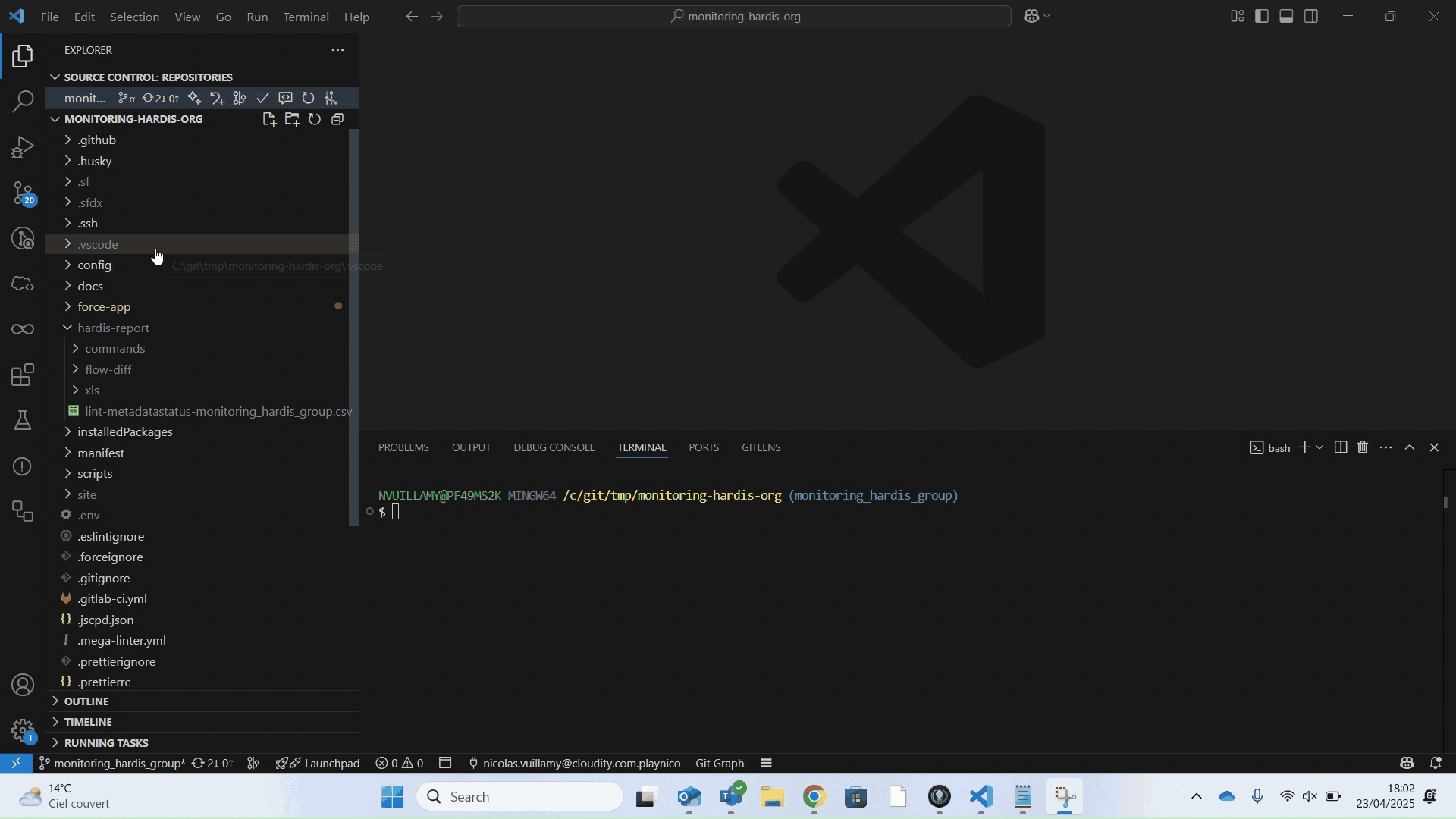The image size is (1456, 819).
Task: Click the command center search box
Action: (x=734, y=16)
